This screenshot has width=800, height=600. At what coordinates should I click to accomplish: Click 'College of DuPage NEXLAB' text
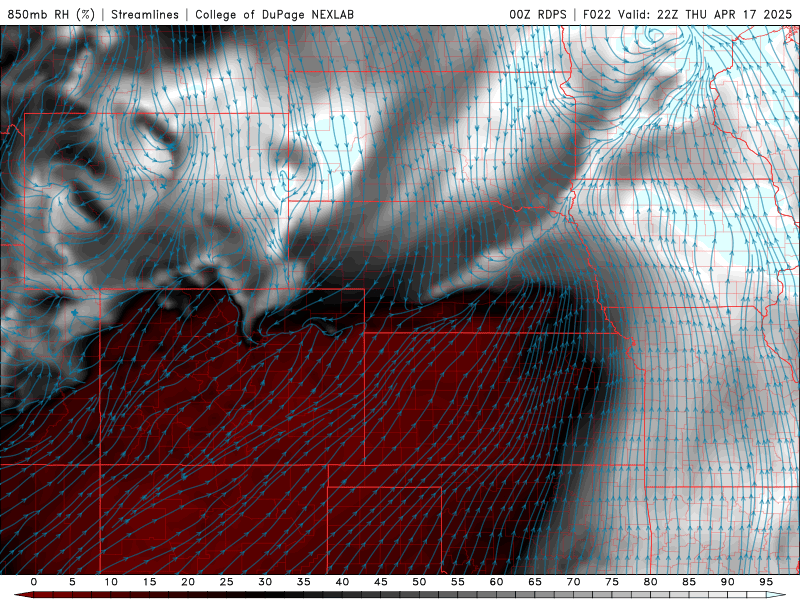click(x=274, y=14)
